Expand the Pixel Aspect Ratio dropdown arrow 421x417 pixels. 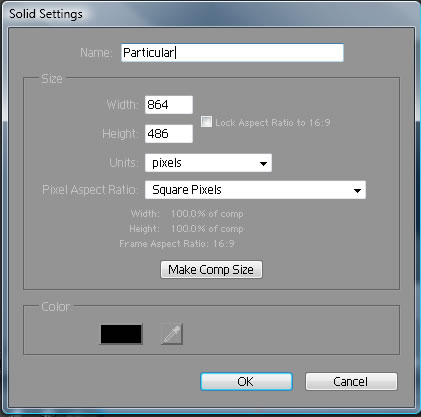click(x=357, y=190)
